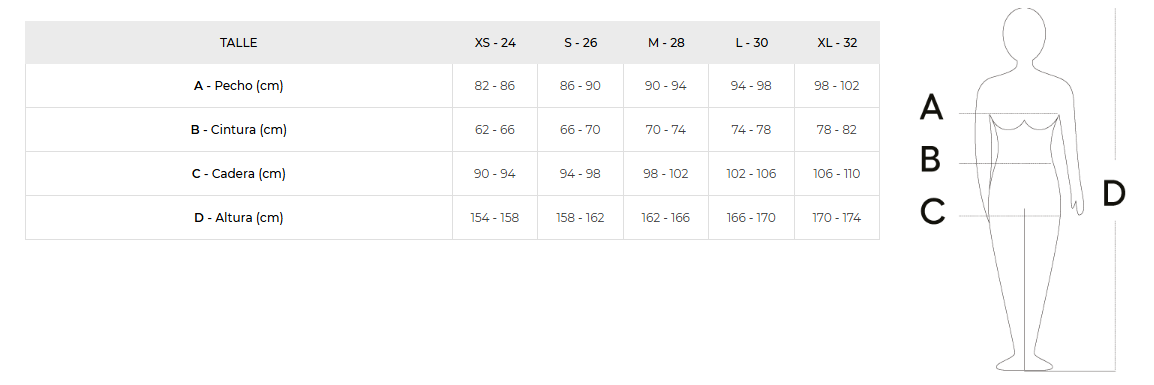
Task: Click the C - Cadera (cm) row label
Action: tap(238, 174)
